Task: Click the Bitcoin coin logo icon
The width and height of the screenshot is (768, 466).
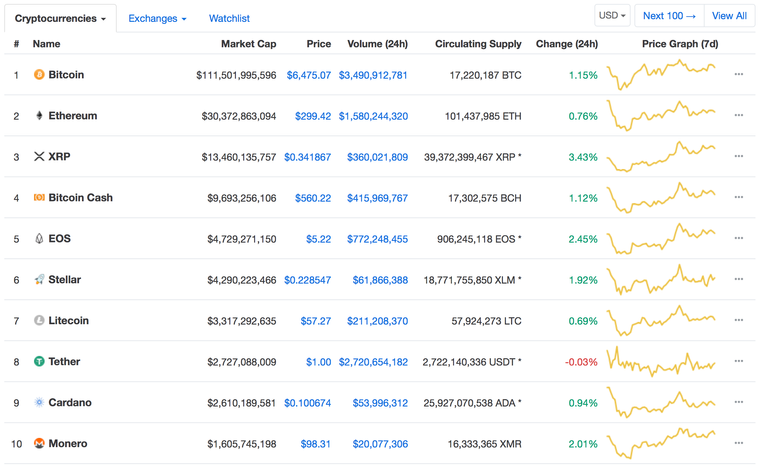Action: tap(39, 74)
